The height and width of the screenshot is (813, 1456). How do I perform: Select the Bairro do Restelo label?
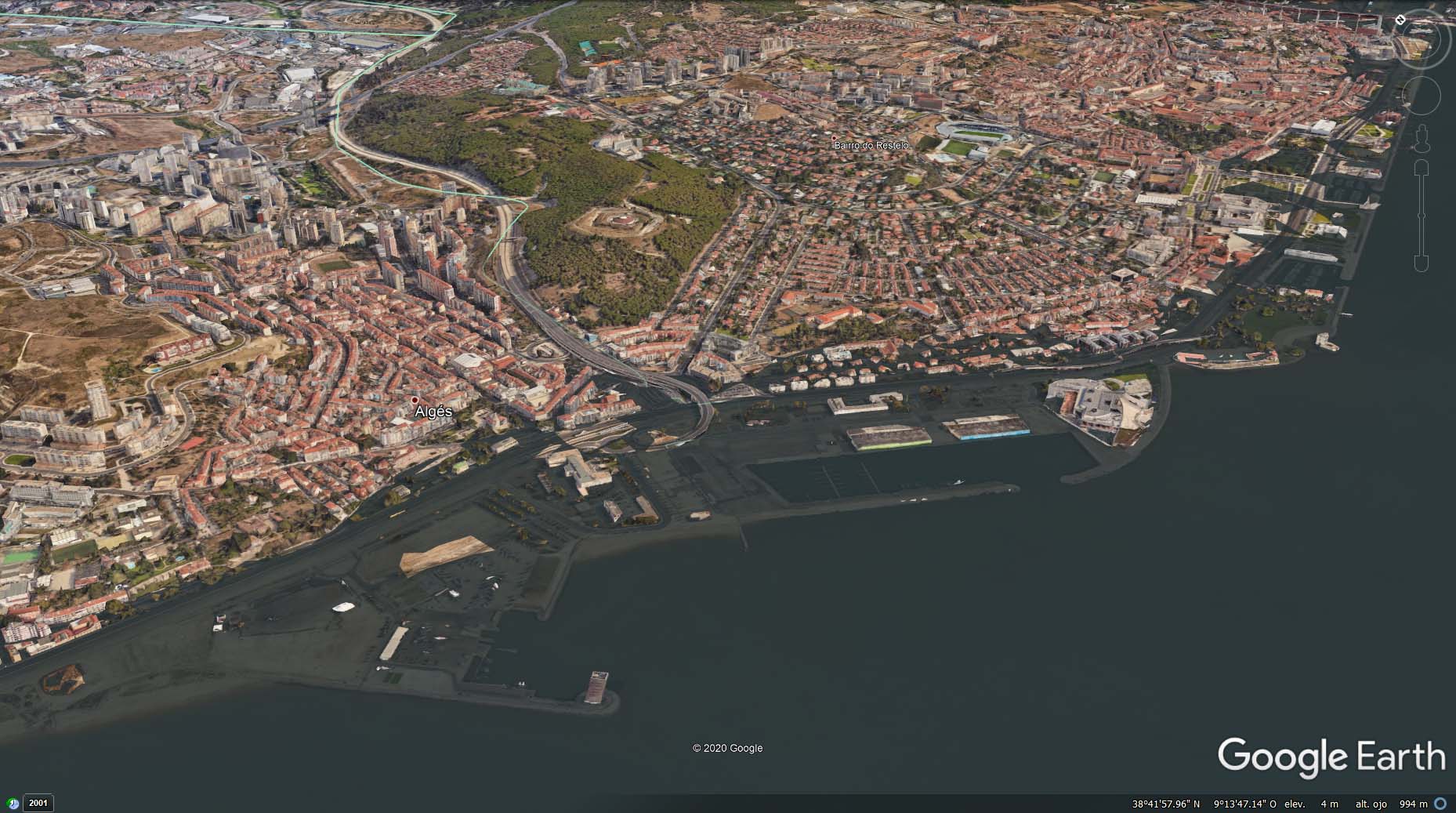coord(871,146)
